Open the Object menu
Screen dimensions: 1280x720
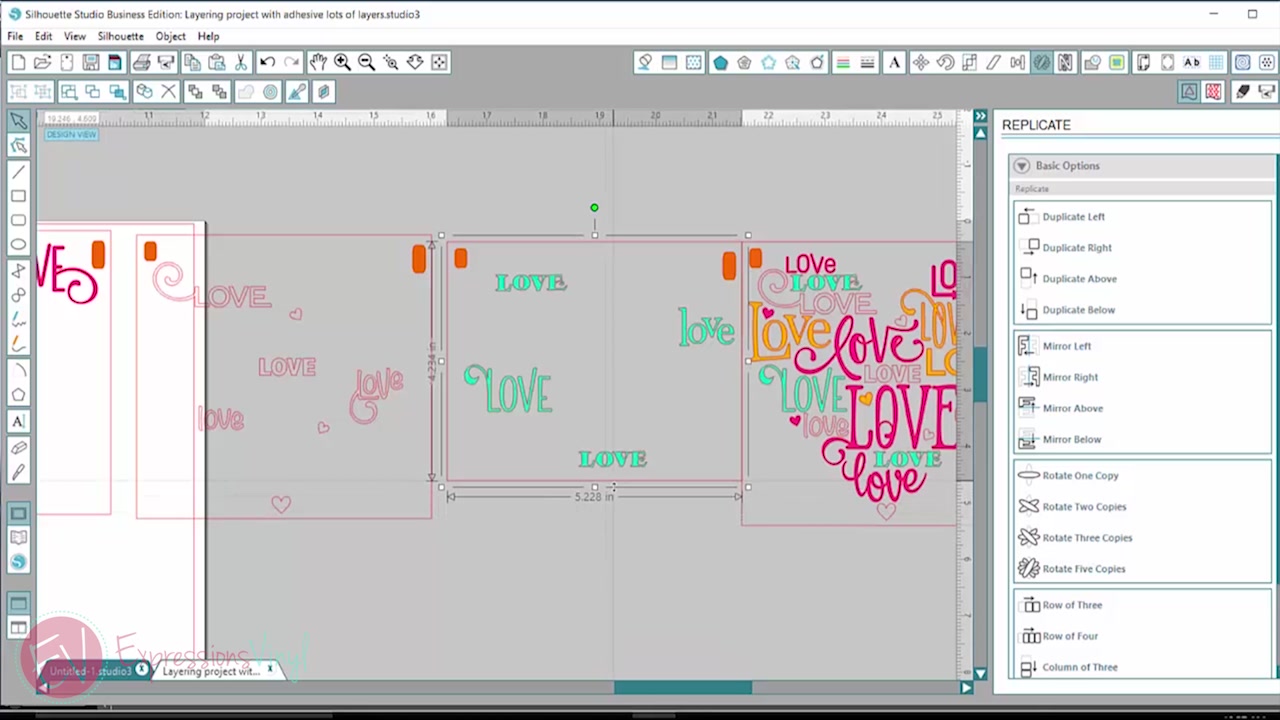(x=170, y=36)
